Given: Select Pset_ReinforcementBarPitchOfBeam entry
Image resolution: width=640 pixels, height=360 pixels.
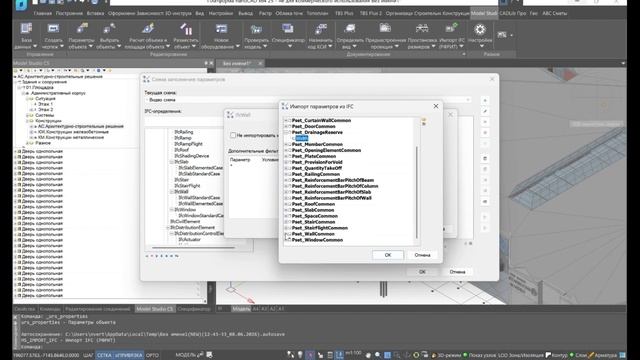Looking at the screenshot, I should click(x=333, y=180).
